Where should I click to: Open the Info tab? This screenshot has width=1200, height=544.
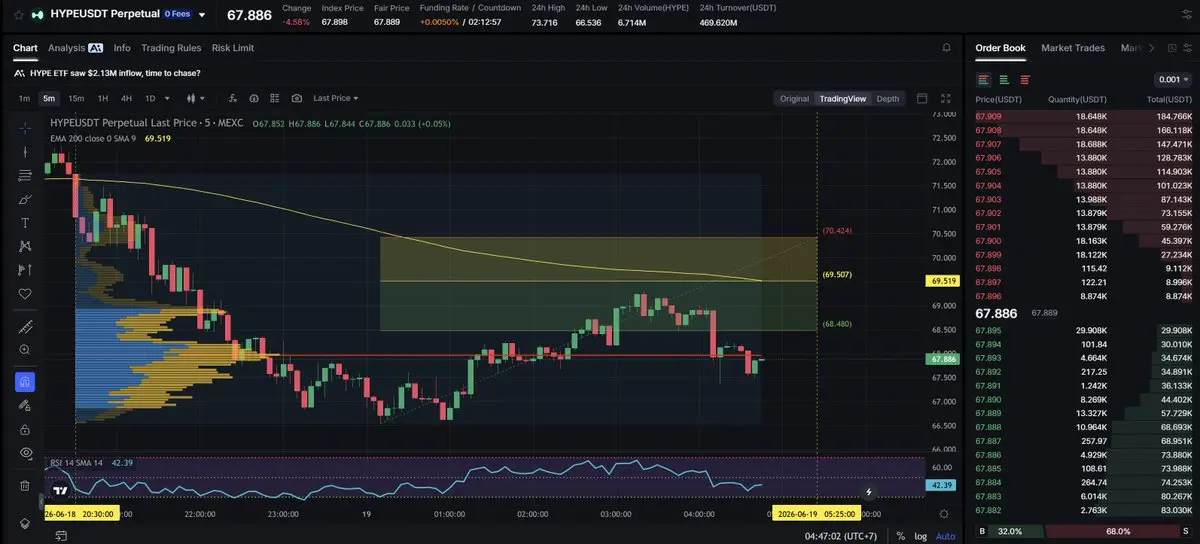122,48
